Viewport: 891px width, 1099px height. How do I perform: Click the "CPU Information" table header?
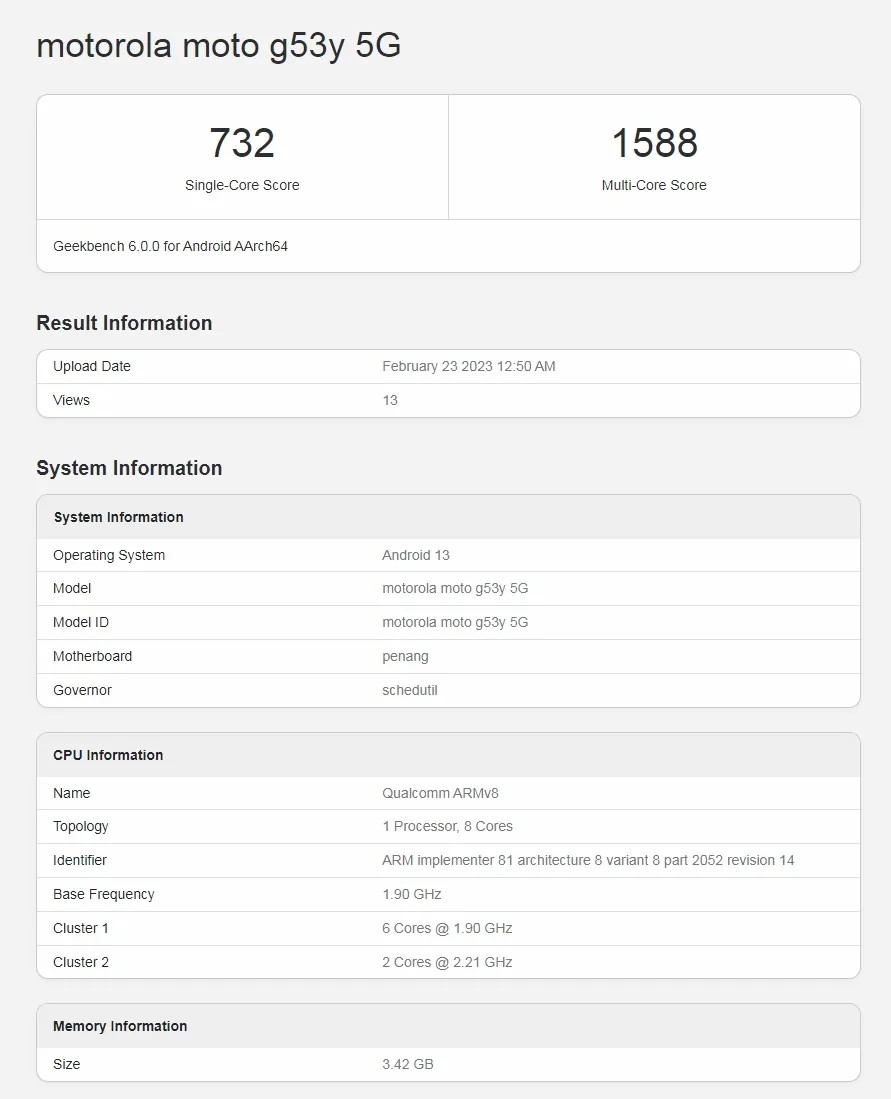tap(449, 755)
